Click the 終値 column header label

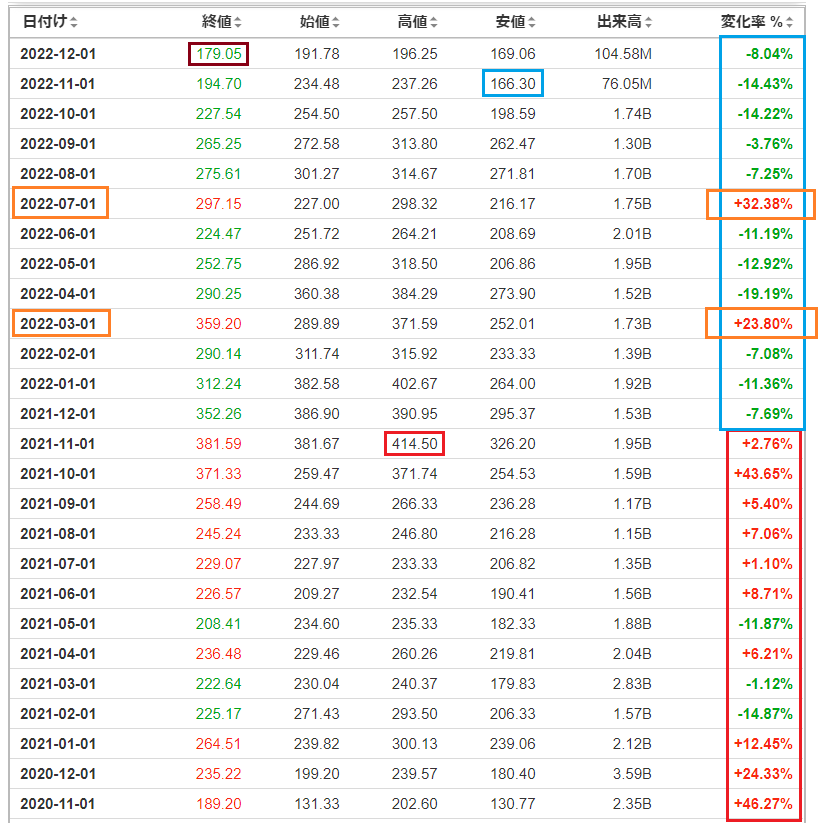pos(217,22)
